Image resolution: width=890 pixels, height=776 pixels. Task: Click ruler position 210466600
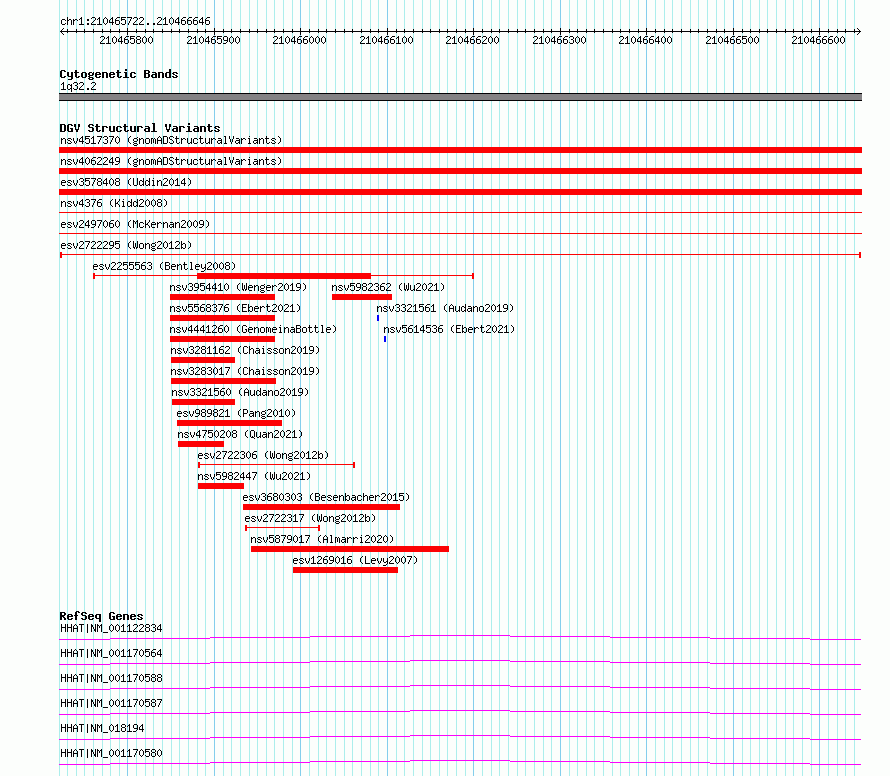click(818, 40)
